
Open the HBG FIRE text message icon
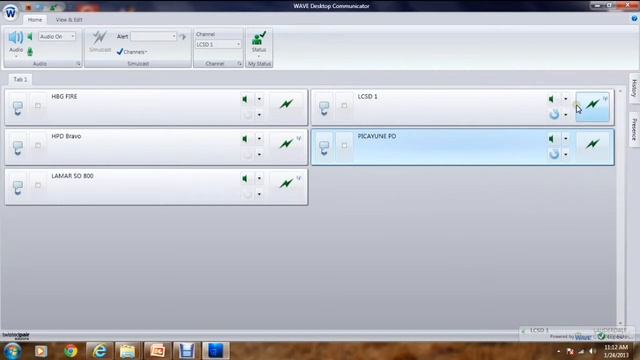18,108
